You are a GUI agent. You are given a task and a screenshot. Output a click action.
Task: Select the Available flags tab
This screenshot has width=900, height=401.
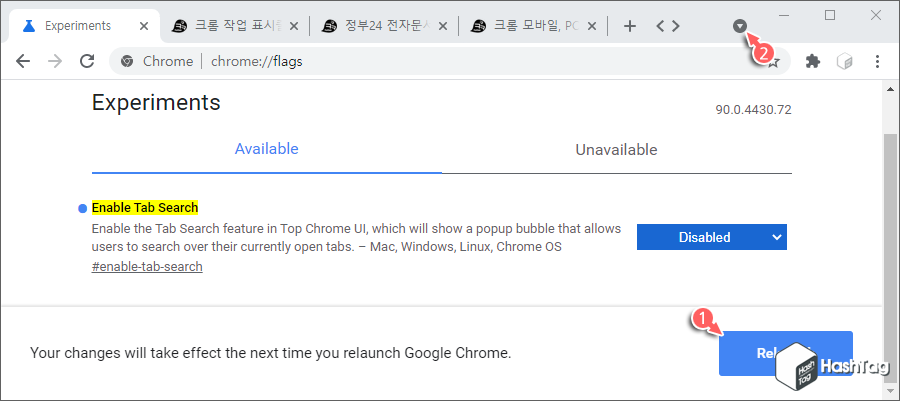point(266,149)
